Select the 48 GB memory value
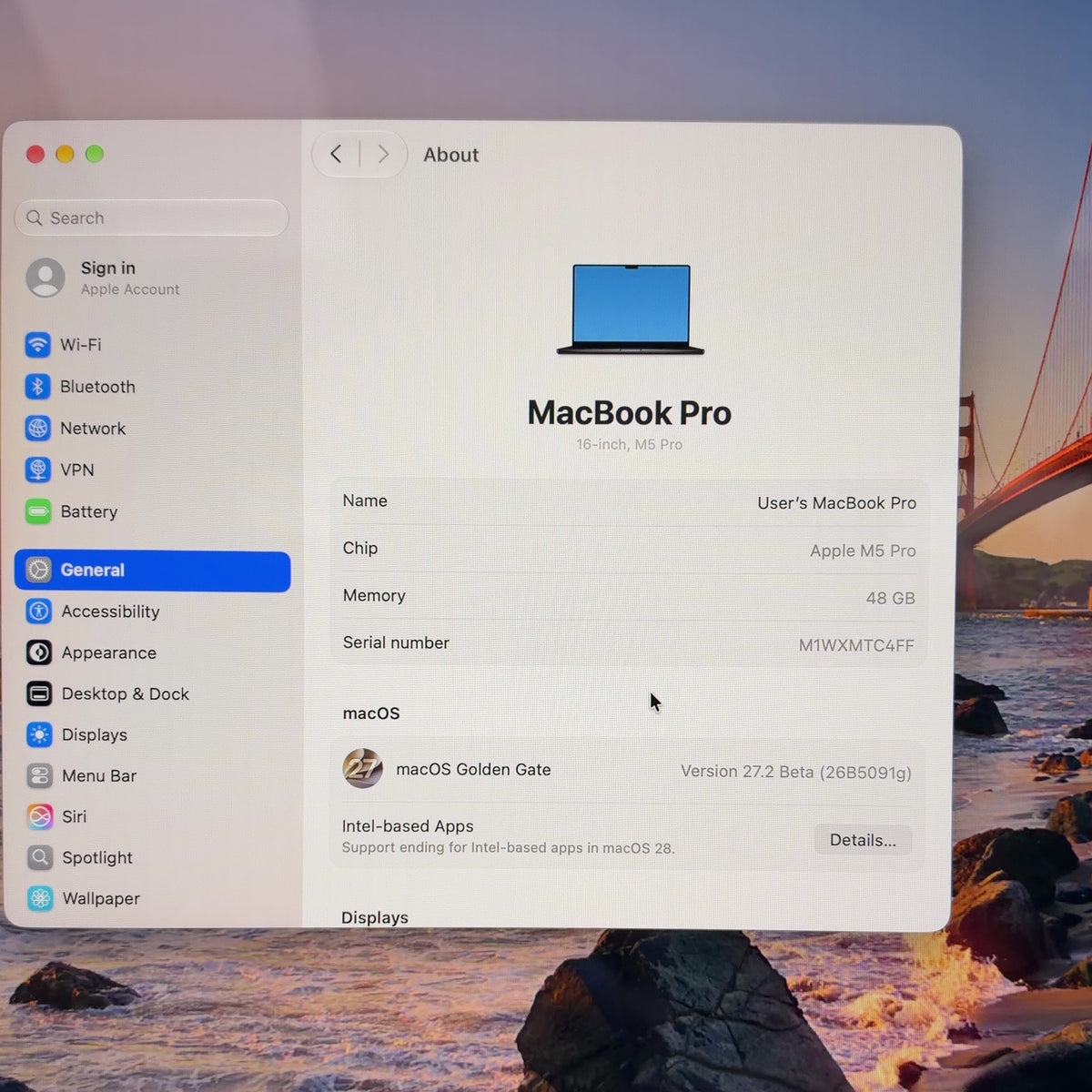 click(x=890, y=598)
